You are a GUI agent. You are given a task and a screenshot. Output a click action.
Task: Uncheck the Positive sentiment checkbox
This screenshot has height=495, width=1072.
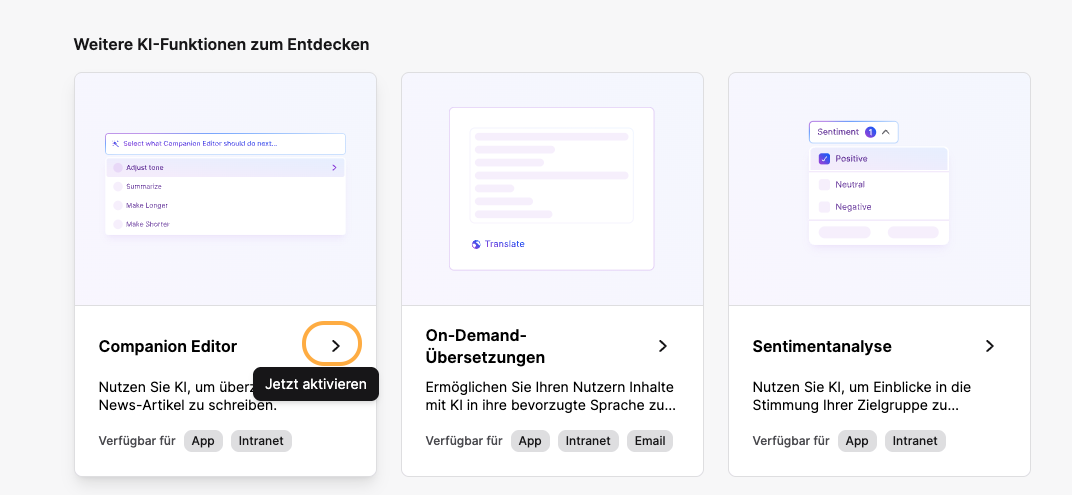[824, 159]
